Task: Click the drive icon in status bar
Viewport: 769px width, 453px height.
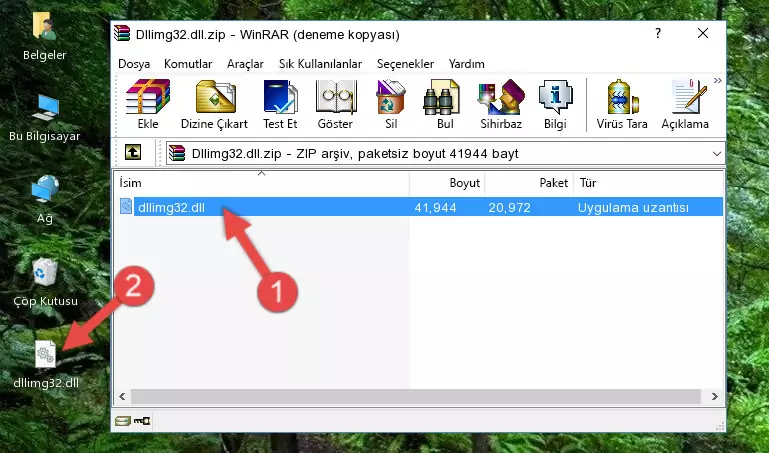Action: [123, 421]
